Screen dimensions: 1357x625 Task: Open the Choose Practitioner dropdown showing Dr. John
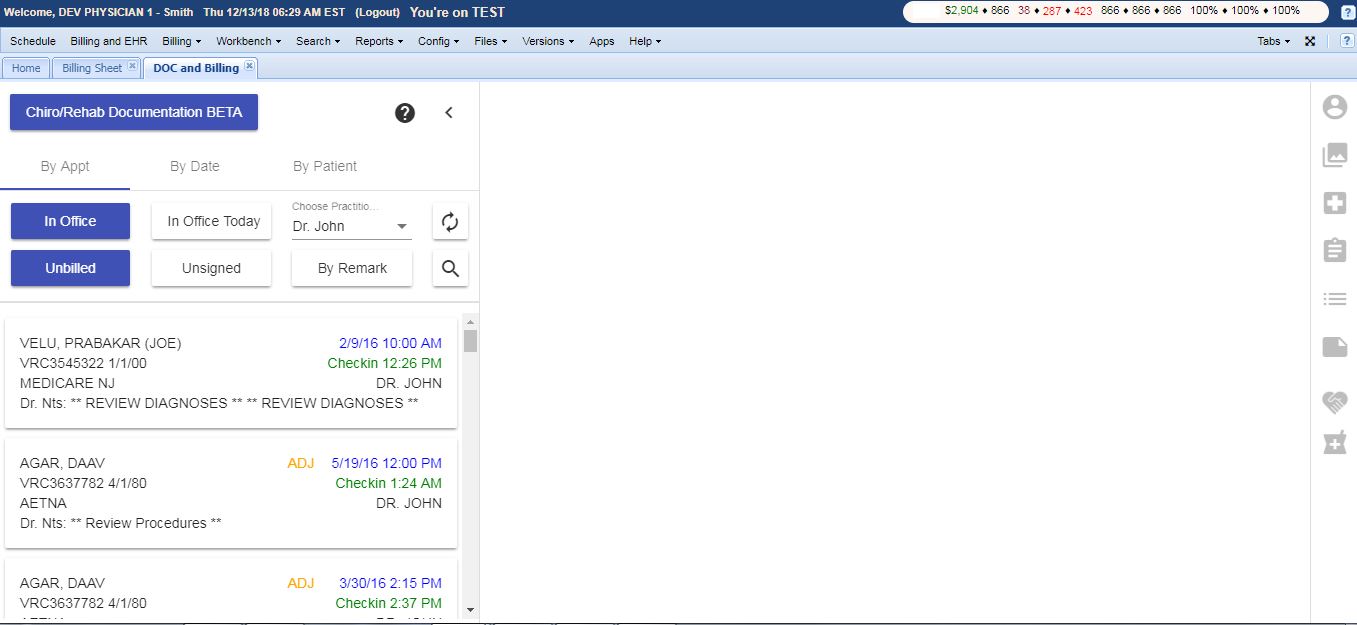351,226
